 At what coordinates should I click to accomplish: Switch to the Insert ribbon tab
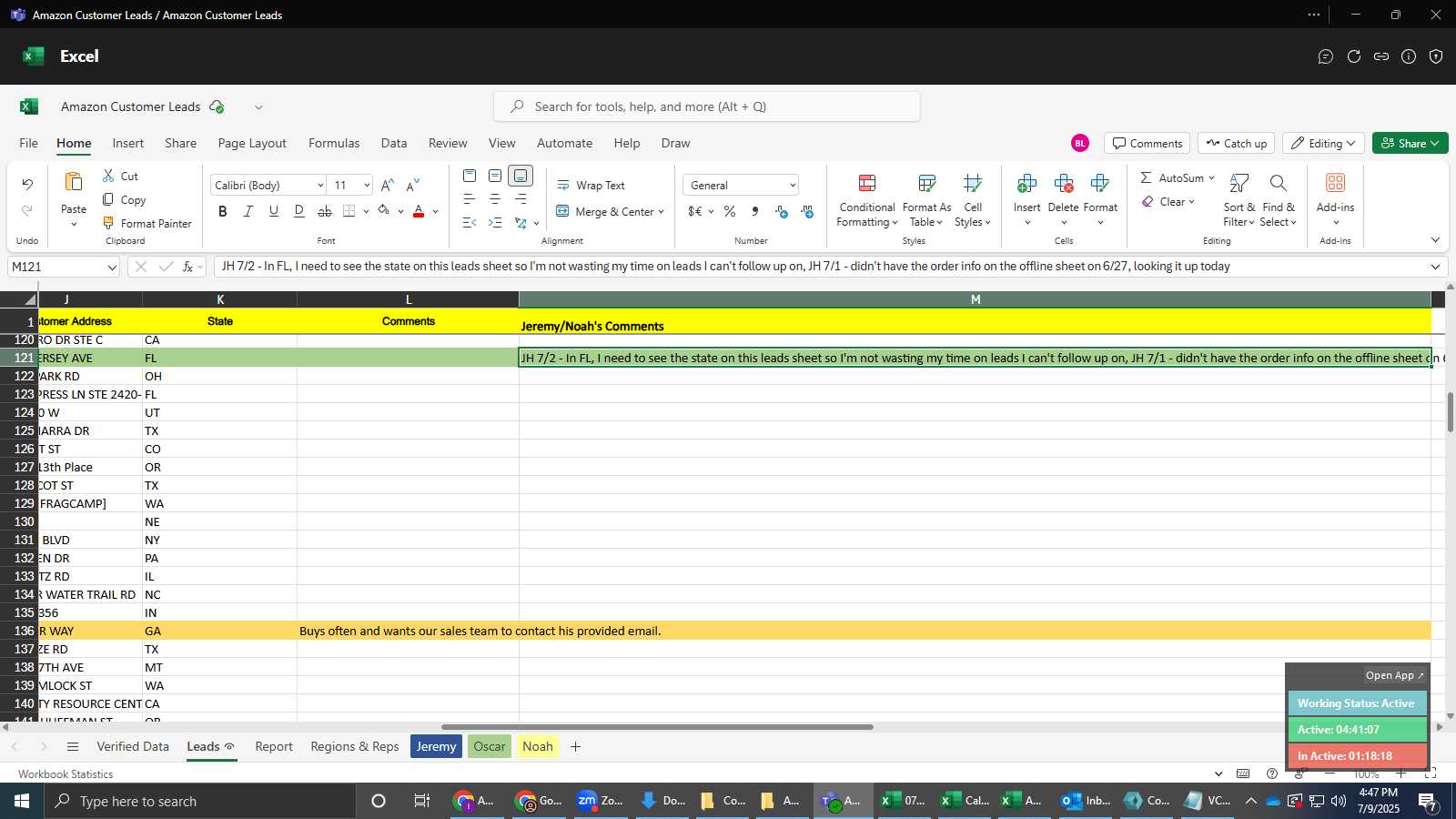click(x=128, y=143)
